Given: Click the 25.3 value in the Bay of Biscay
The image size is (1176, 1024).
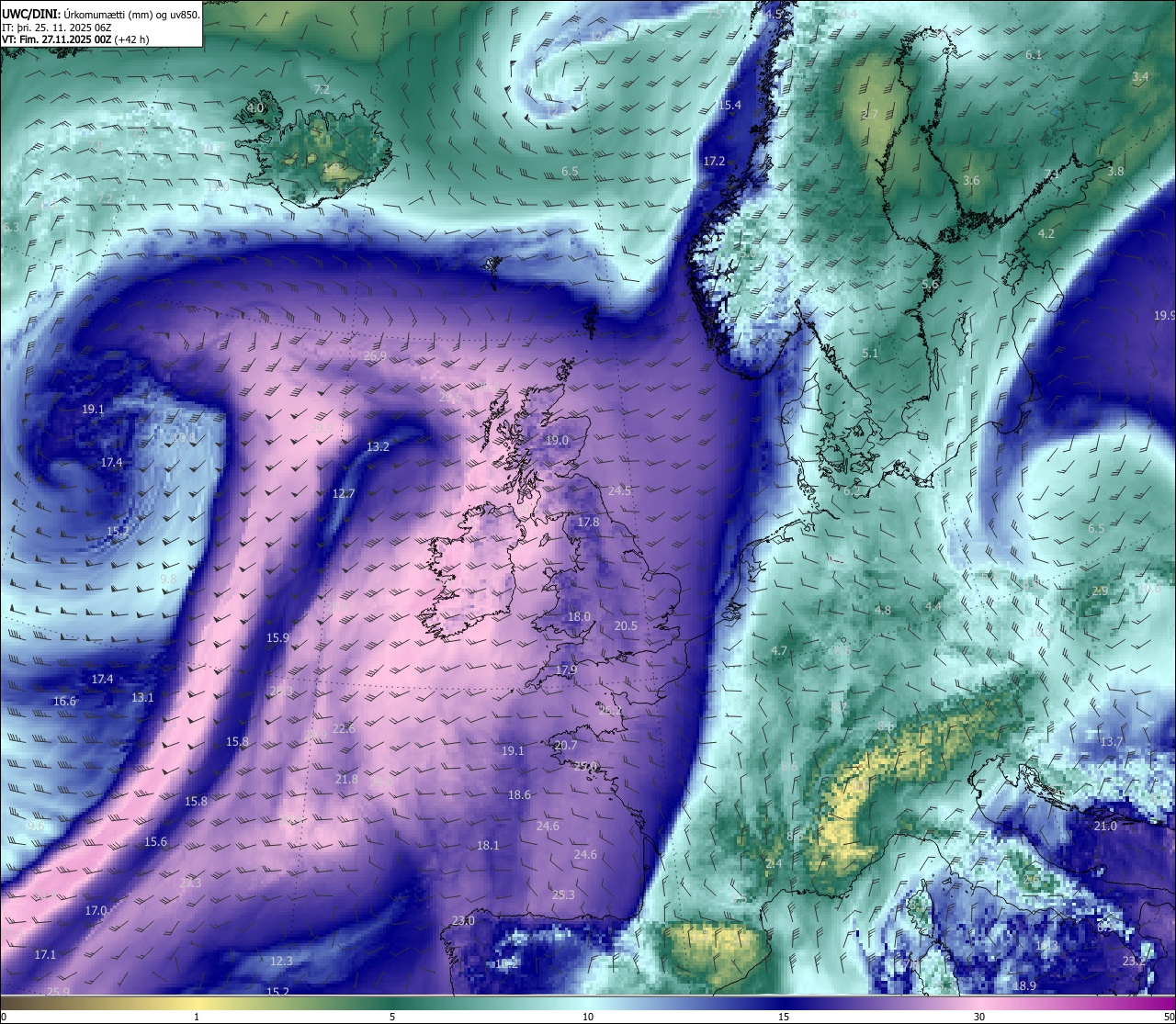Looking at the screenshot, I should click(x=563, y=895).
